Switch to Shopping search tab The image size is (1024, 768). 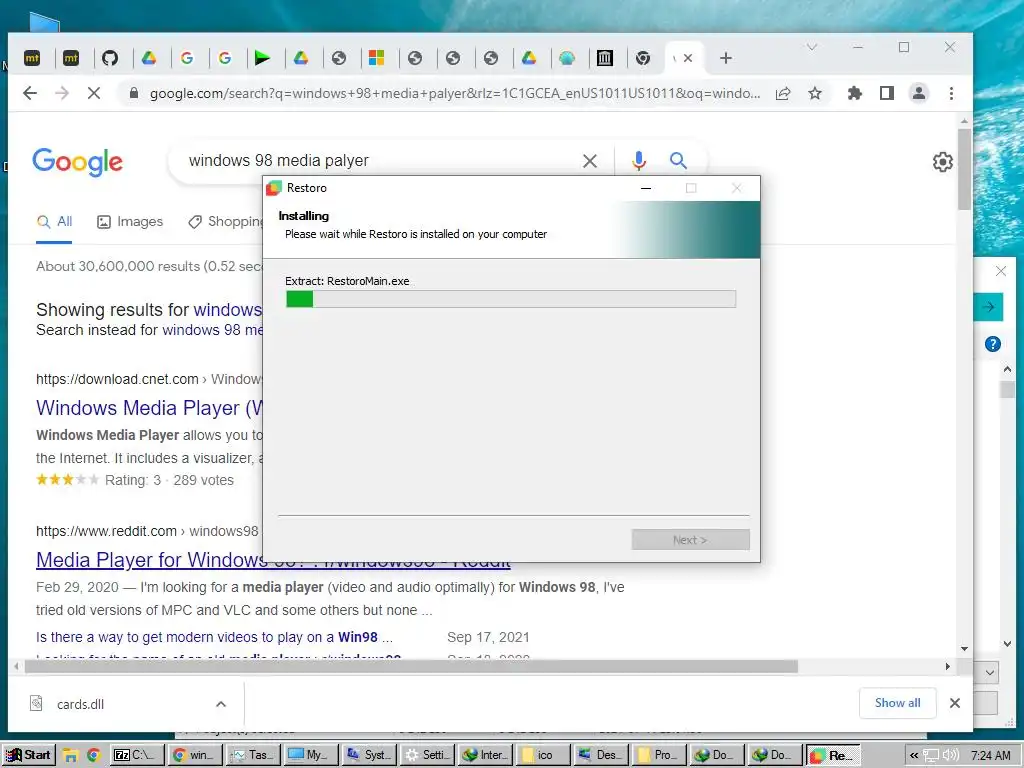tap(225, 222)
